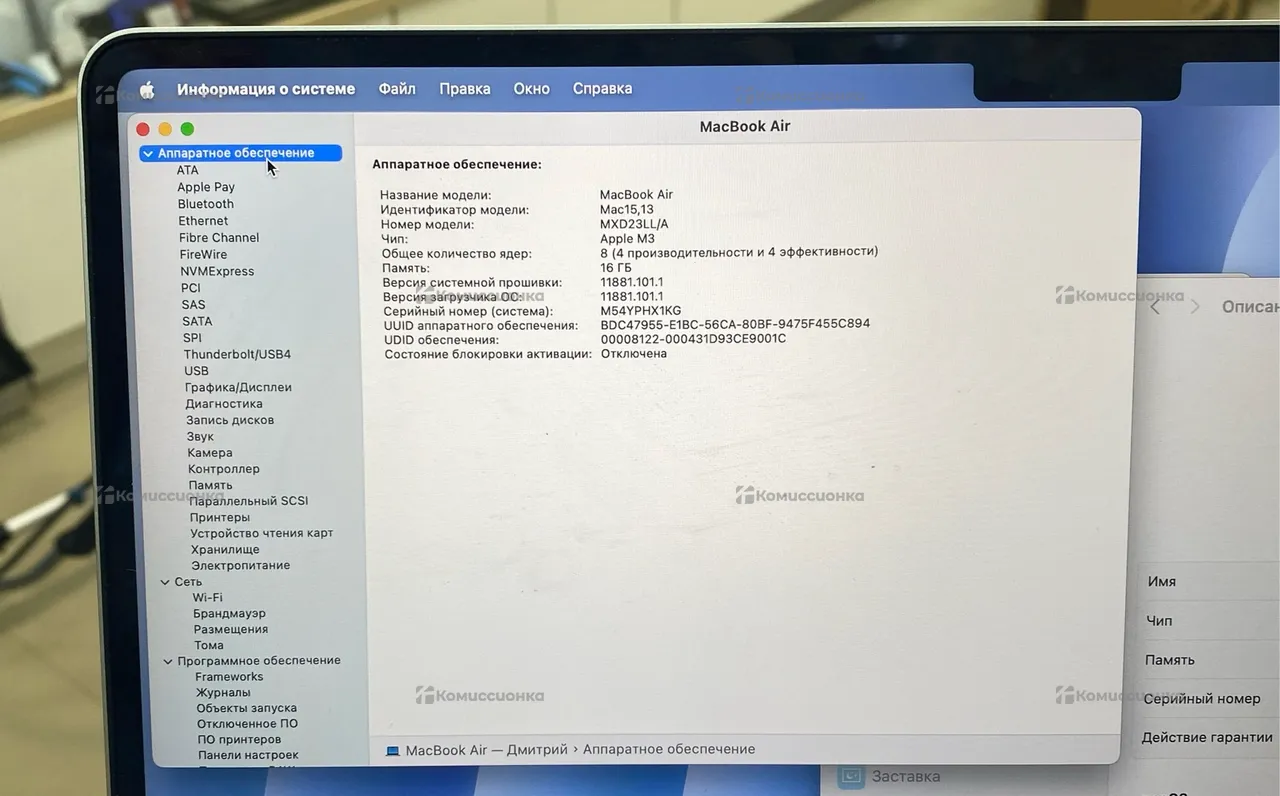The image size is (1280, 796).
Task: Click the 16 ГБ memory value
Action: (x=616, y=268)
